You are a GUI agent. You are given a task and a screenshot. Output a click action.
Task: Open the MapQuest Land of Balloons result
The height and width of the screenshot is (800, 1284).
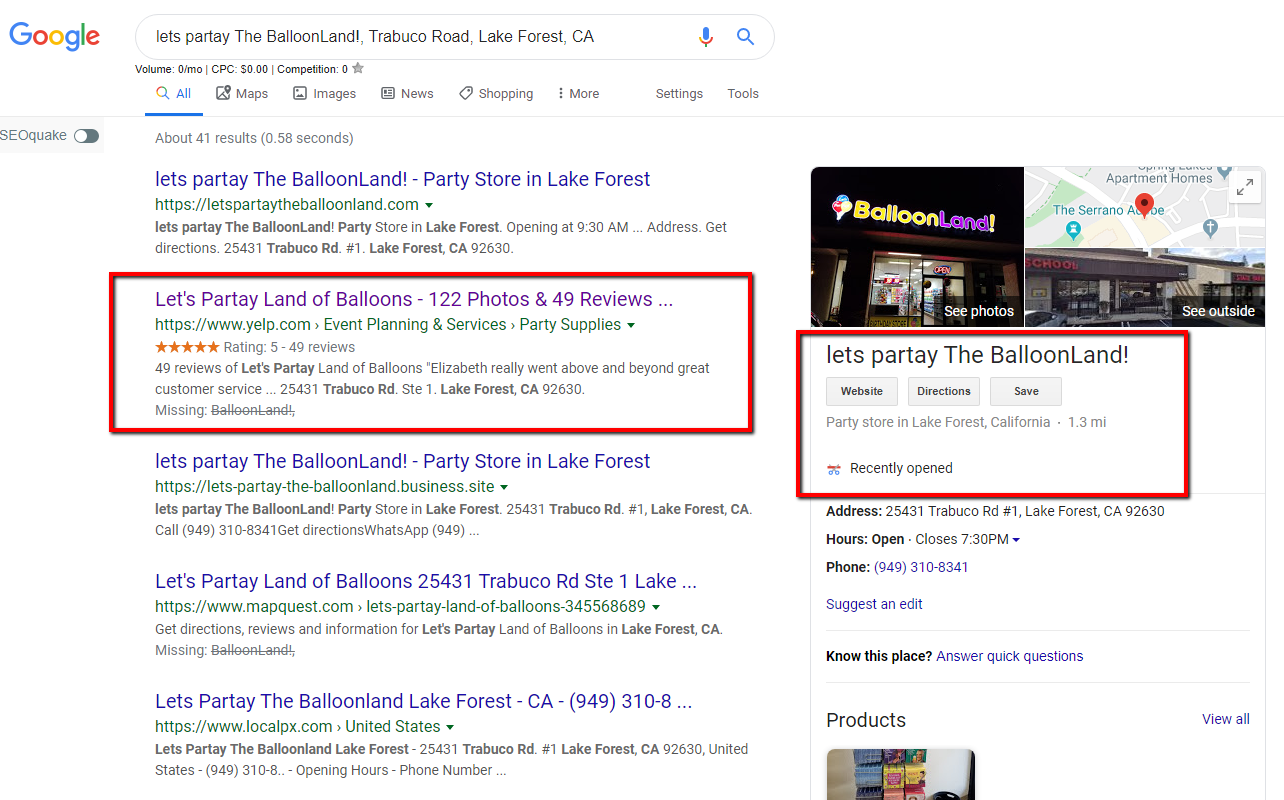coord(426,581)
